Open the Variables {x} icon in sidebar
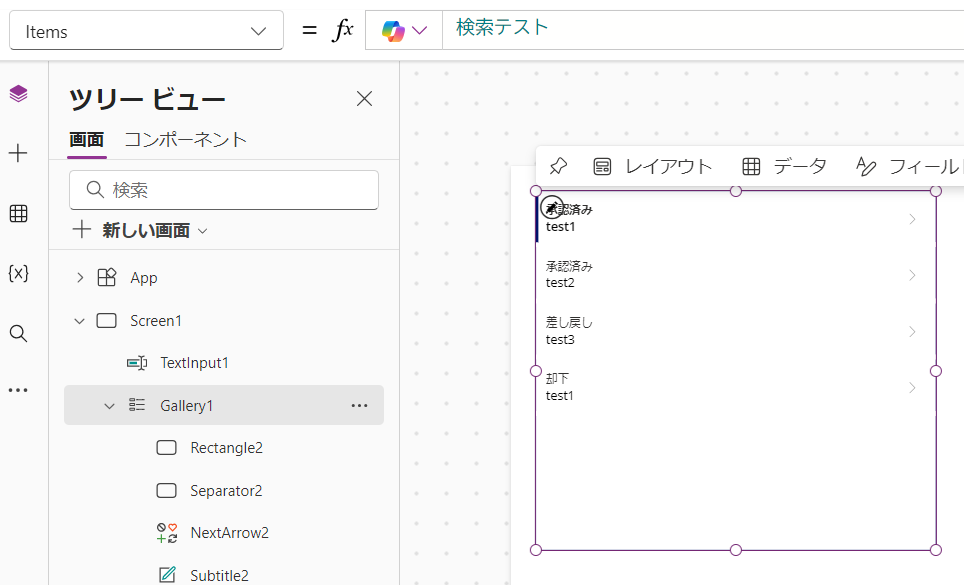This screenshot has width=964, height=585. click(x=18, y=273)
